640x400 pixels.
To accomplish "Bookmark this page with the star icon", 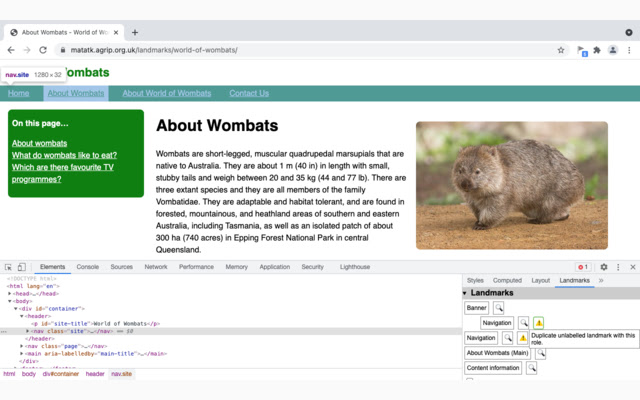I will pyautogui.click(x=561, y=50).
